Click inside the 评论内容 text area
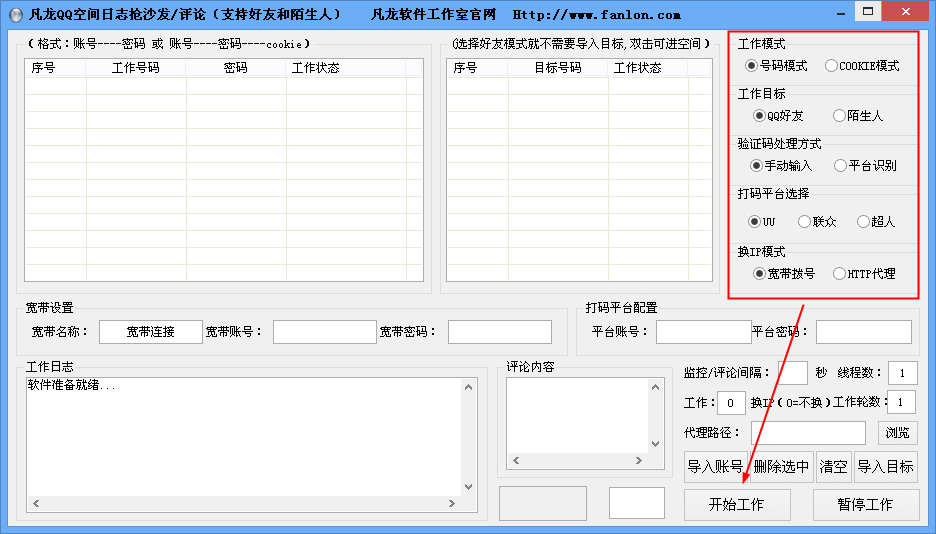Viewport: 936px width, 534px height. 577,415
